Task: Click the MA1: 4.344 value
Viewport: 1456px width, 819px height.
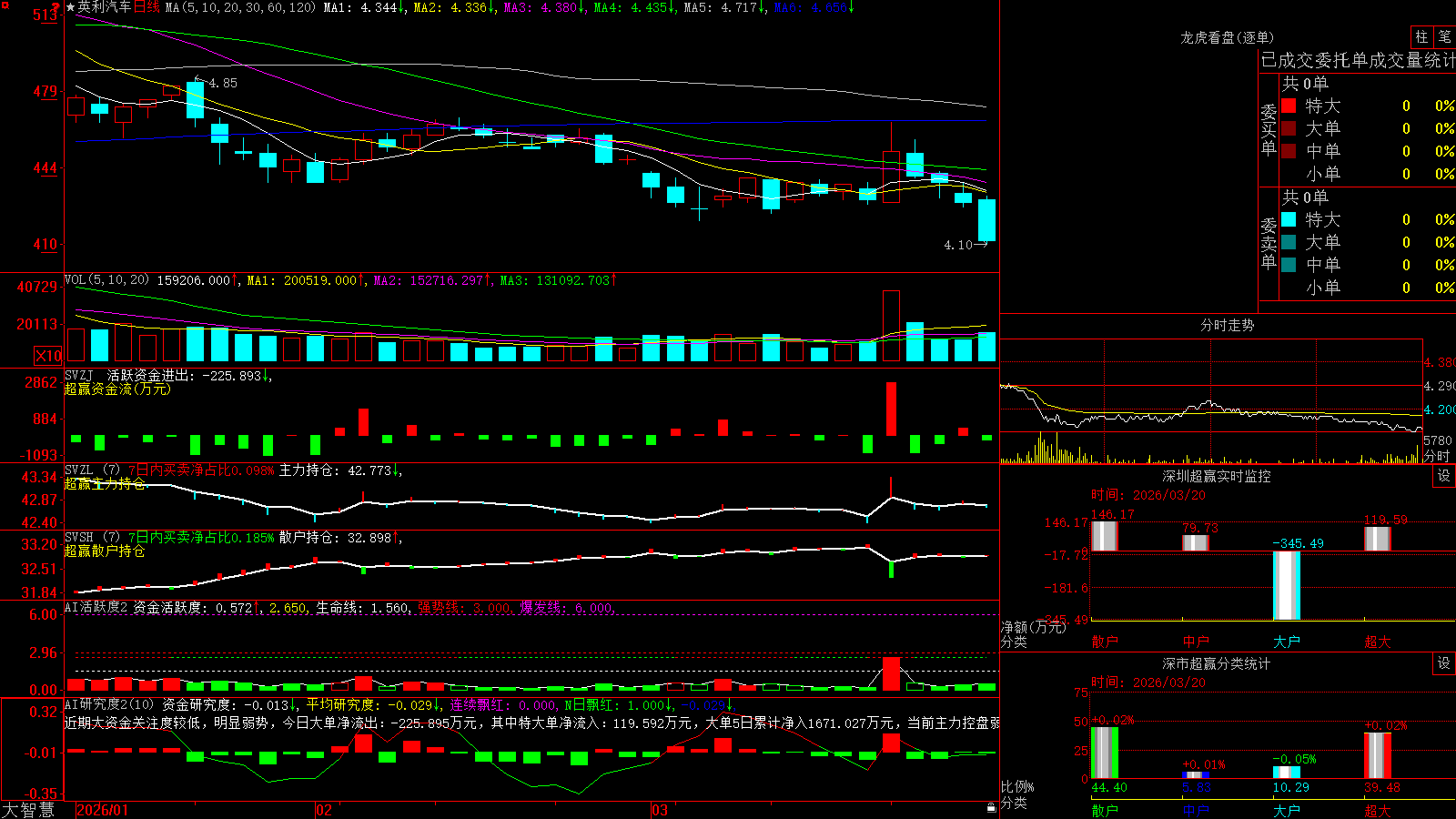Action: pos(361,7)
